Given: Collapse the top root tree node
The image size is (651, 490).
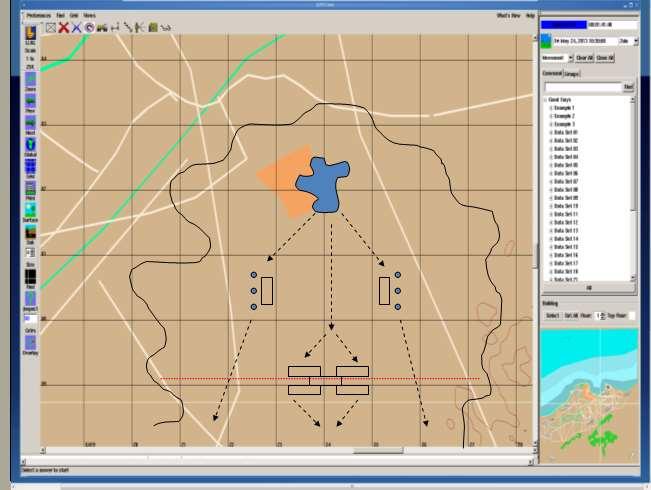Looking at the screenshot, I should [545, 100].
